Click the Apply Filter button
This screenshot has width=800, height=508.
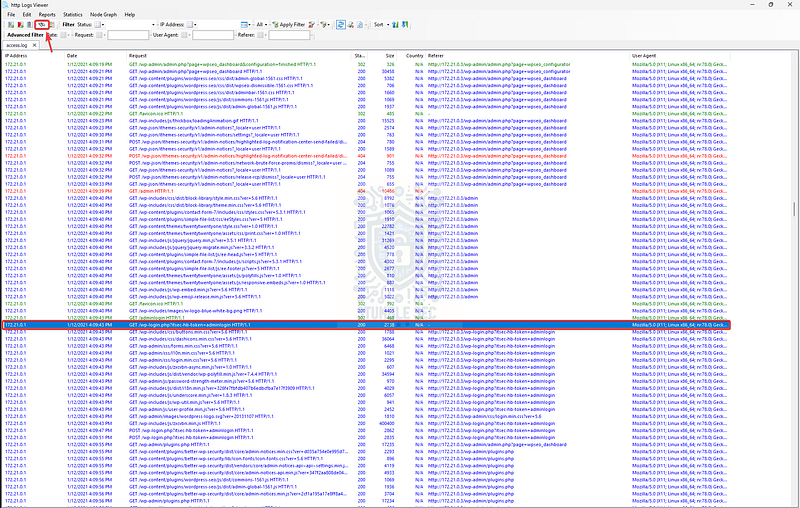tap(289, 24)
